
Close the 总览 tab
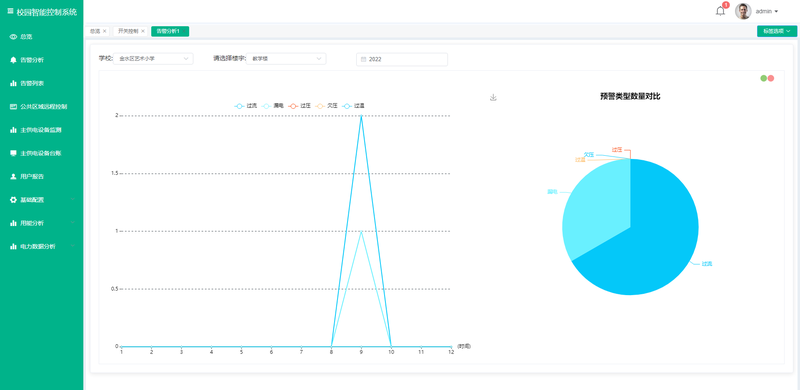click(105, 31)
